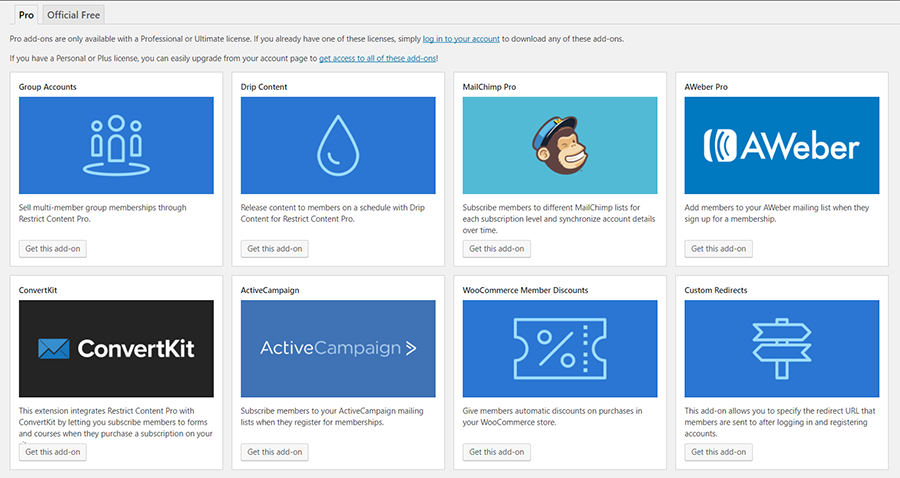The height and width of the screenshot is (478, 900).
Task: Click the 'ConvertKit' card title
Action: (38, 290)
